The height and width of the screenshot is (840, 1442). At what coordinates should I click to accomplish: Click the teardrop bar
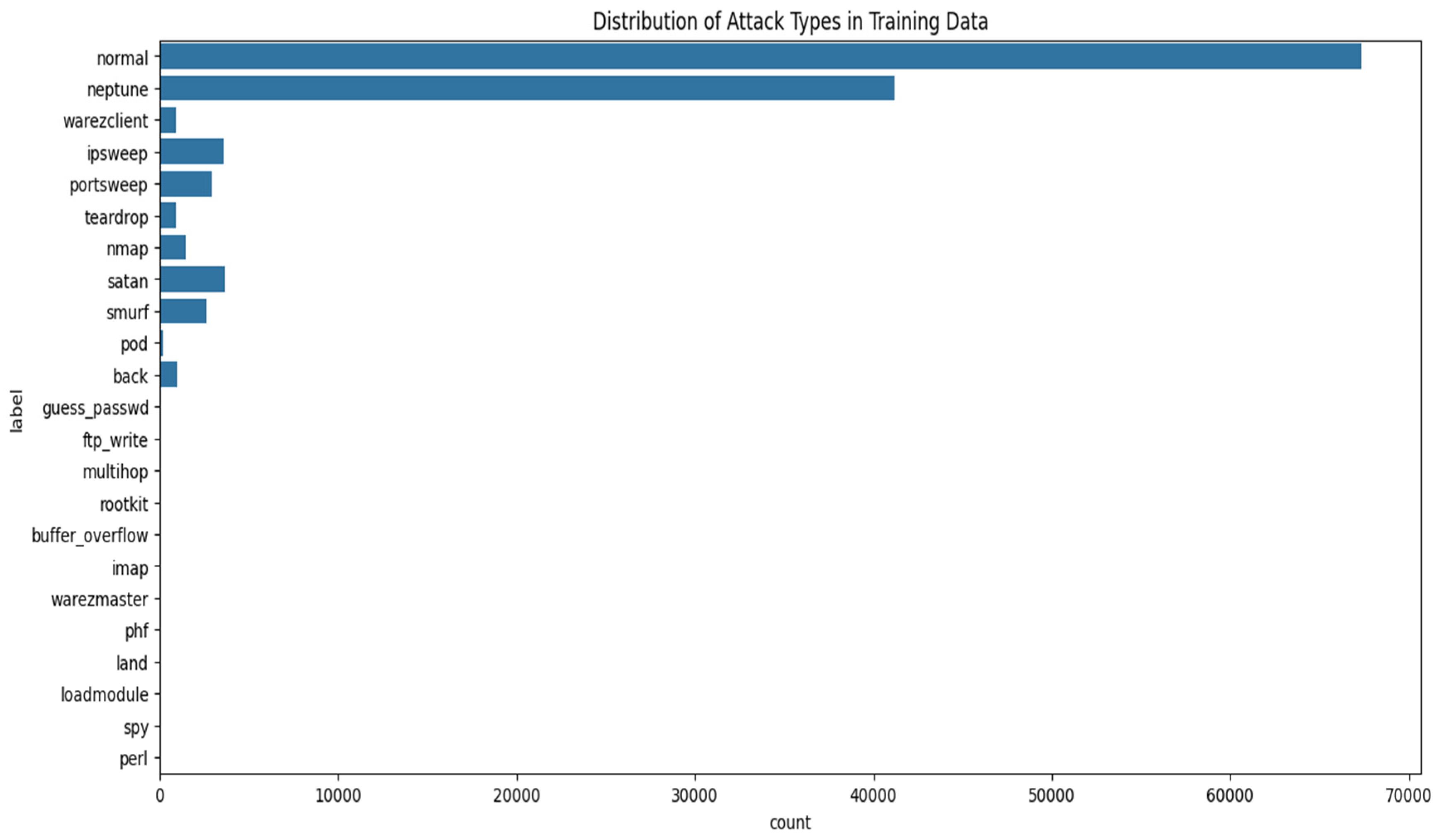pos(168,216)
